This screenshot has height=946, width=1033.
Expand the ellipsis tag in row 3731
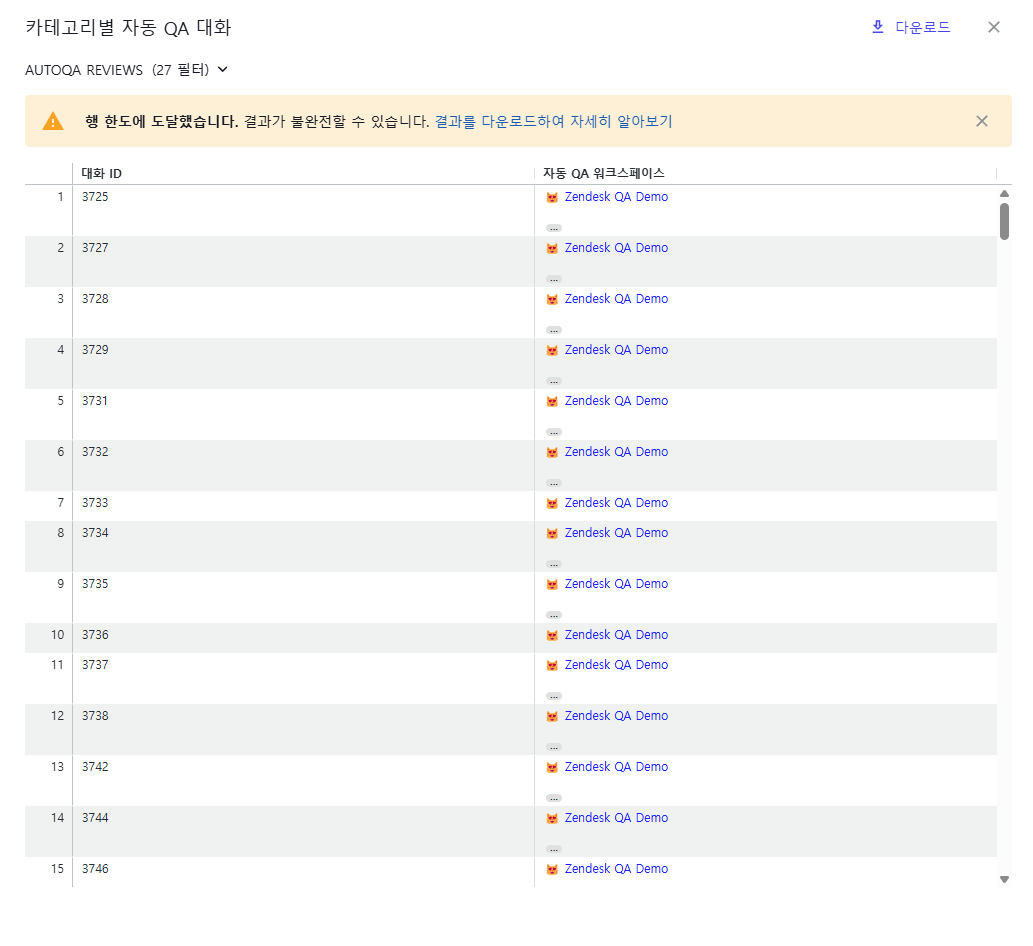(x=553, y=432)
